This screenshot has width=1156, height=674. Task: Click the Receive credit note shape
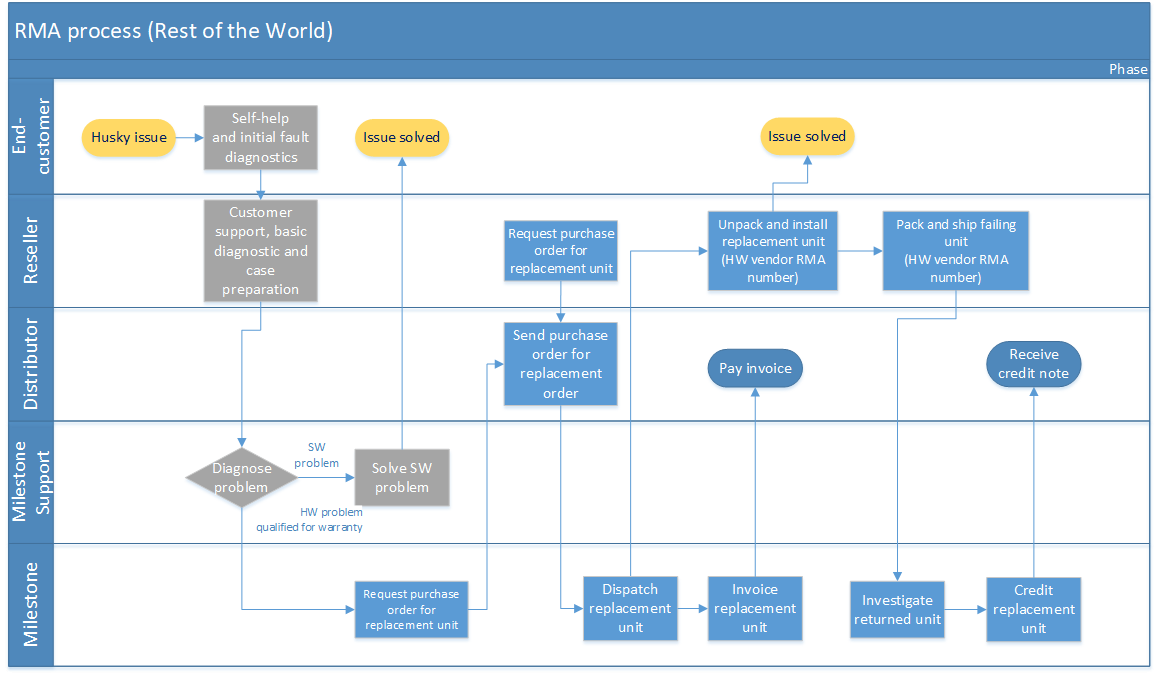point(1033,363)
